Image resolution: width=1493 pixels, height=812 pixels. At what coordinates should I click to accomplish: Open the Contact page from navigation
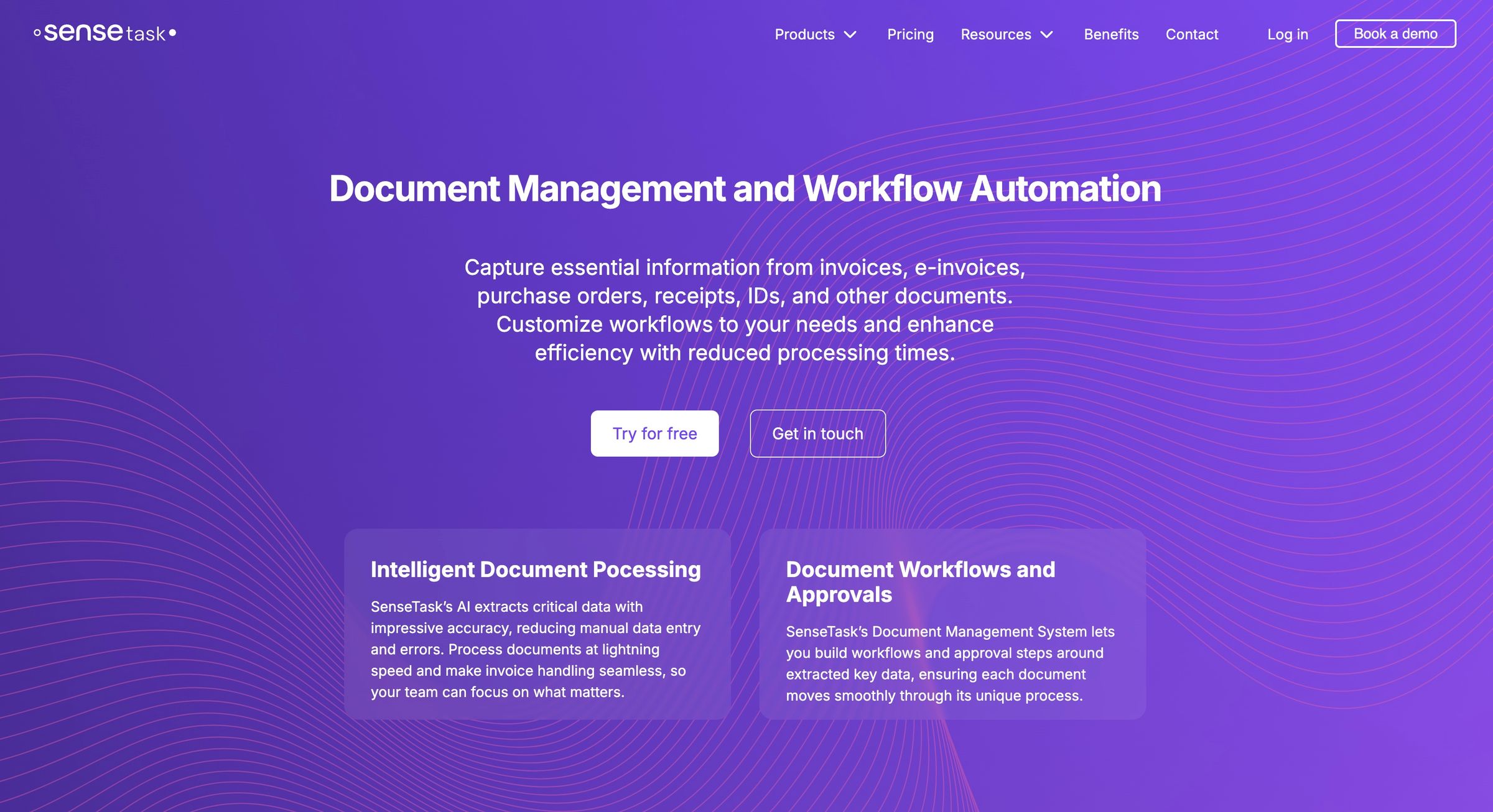click(1193, 35)
